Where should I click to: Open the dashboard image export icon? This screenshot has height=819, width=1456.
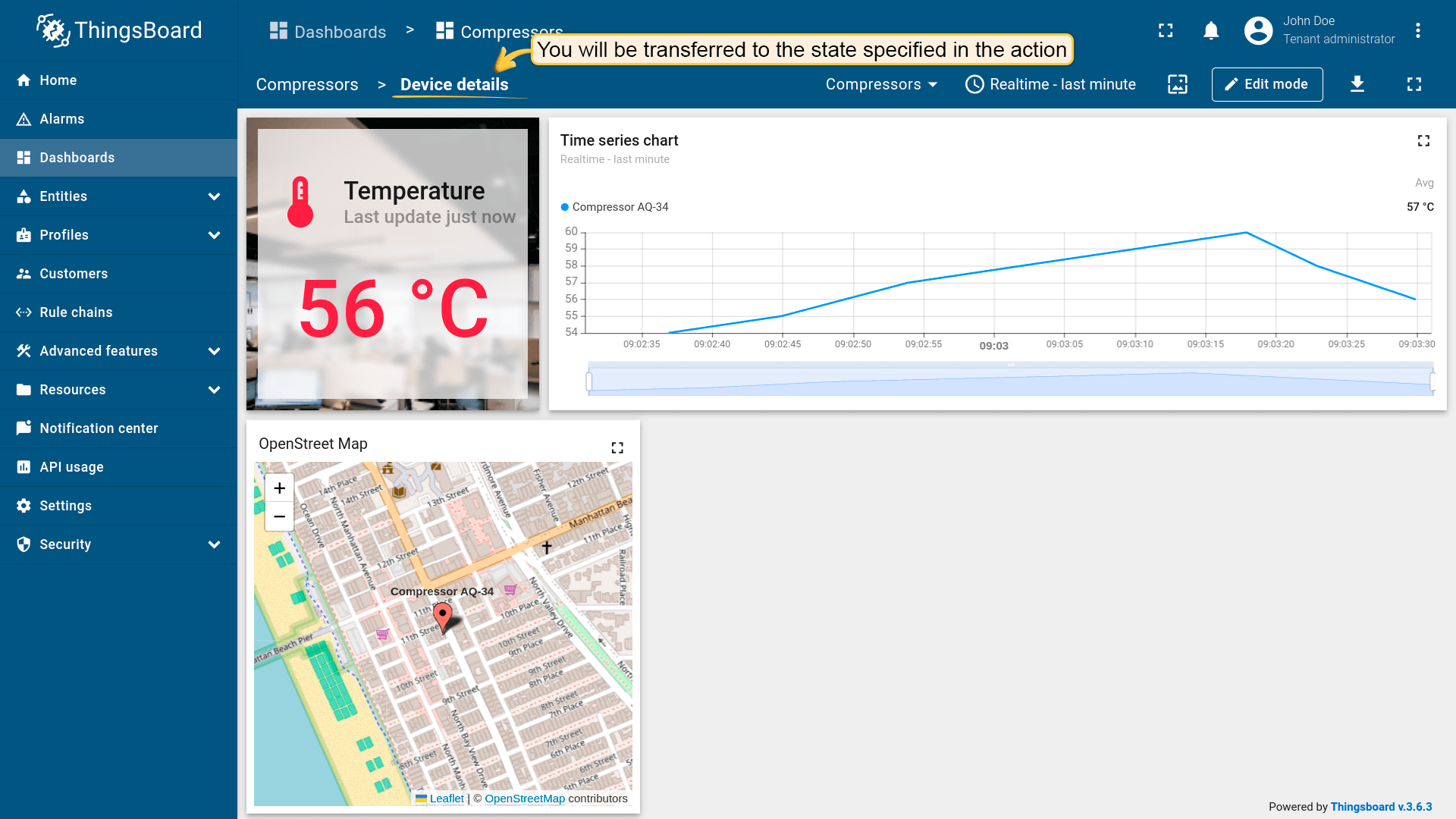pyautogui.click(x=1178, y=84)
